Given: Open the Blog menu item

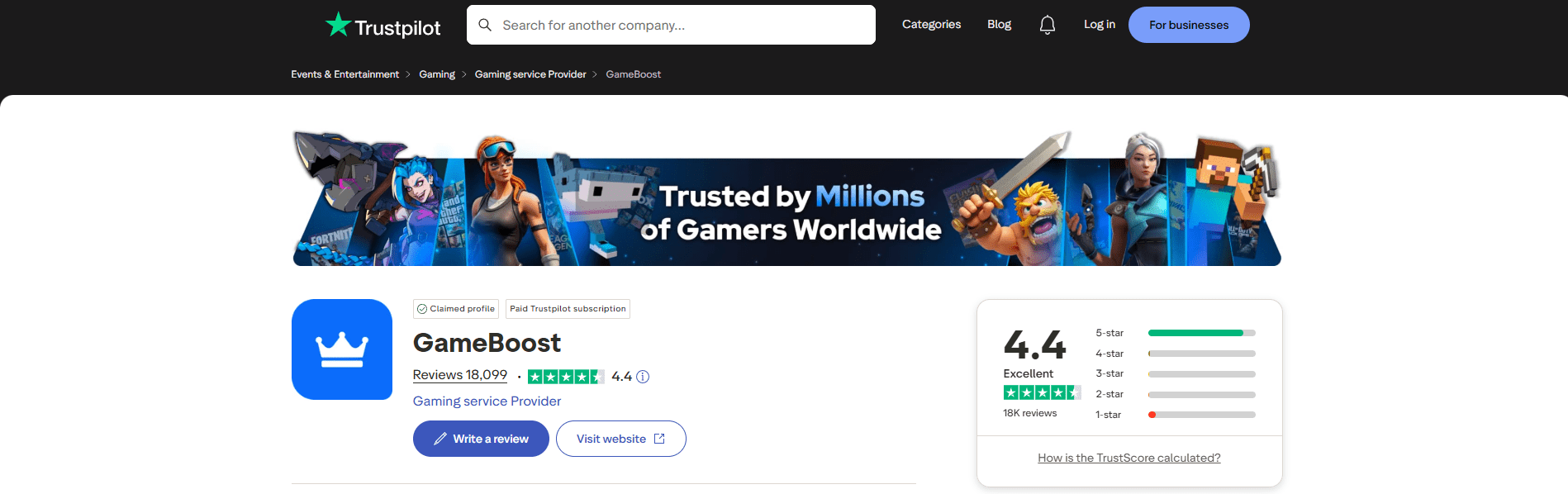Looking at the screenshot, I should coord(999,25).
